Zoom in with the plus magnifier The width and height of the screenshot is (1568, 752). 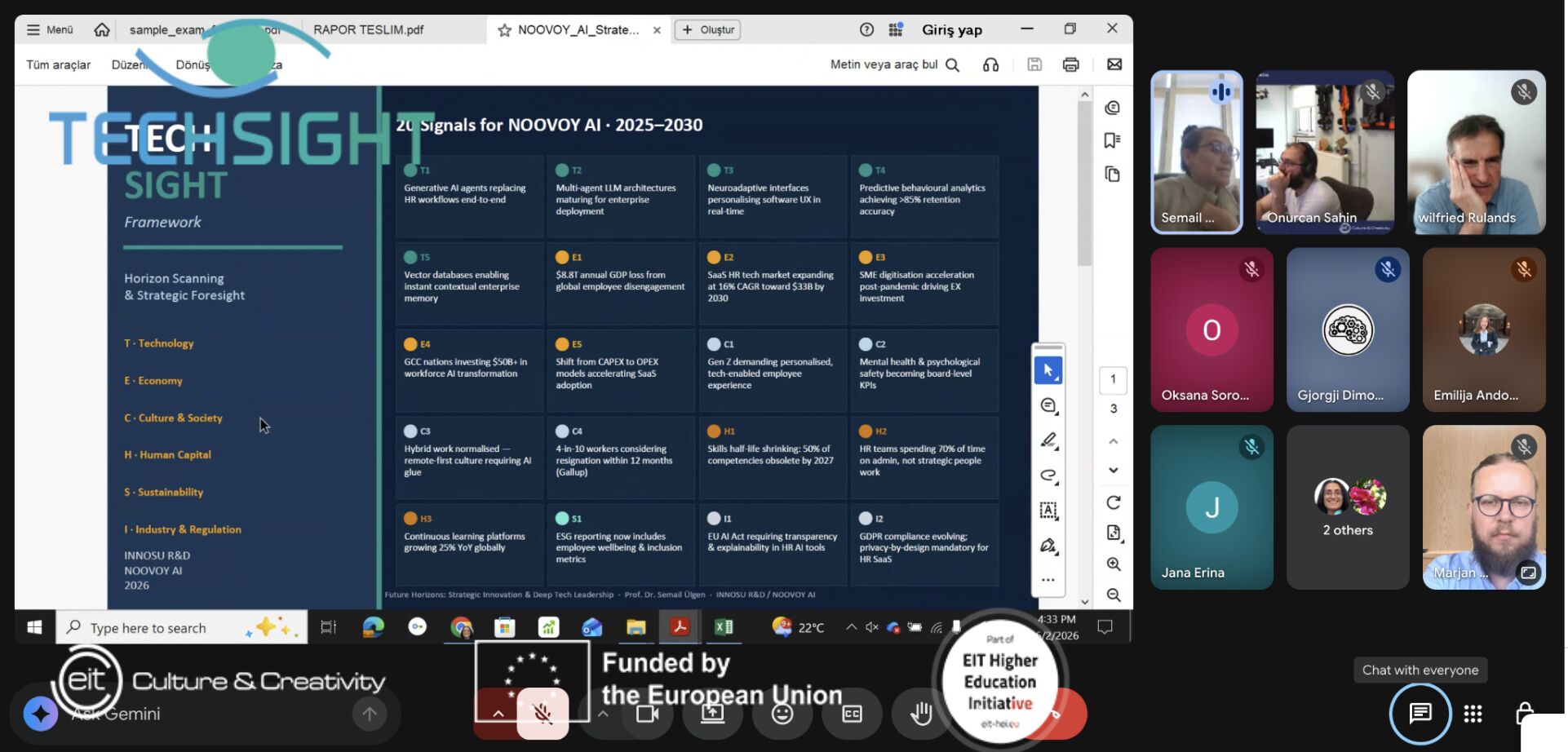[x=1114, y=564]
